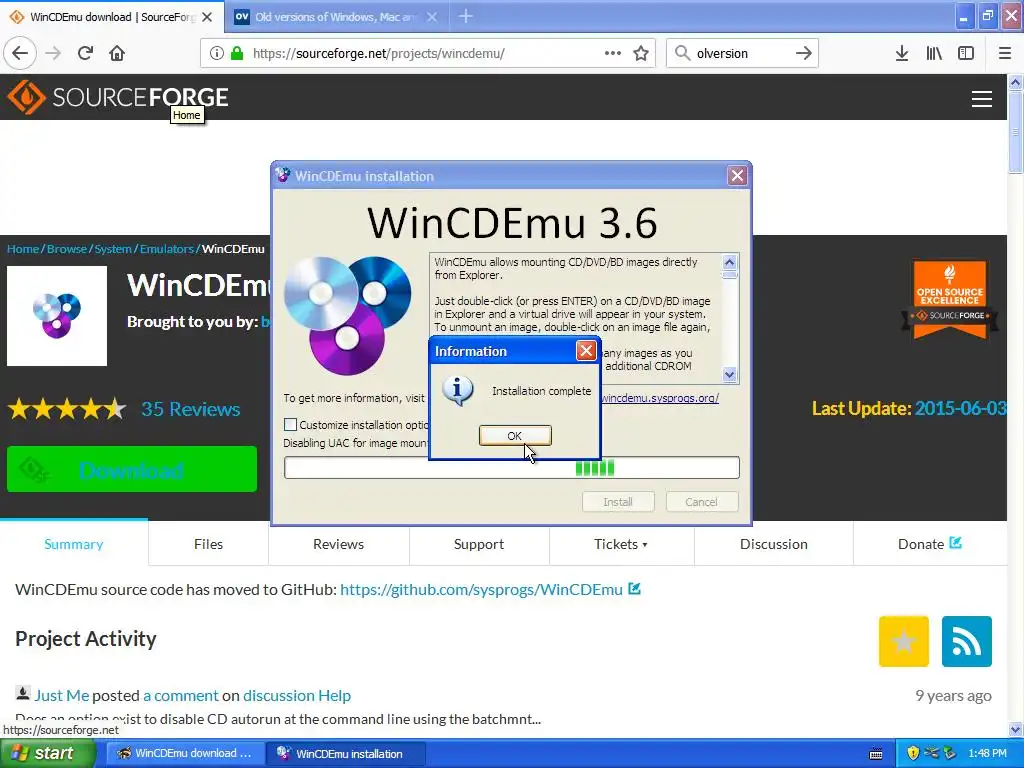The width and height of the screenshot is (1024, 768).
Task: Select the Files tab
Action: click(x=208, y=544)
